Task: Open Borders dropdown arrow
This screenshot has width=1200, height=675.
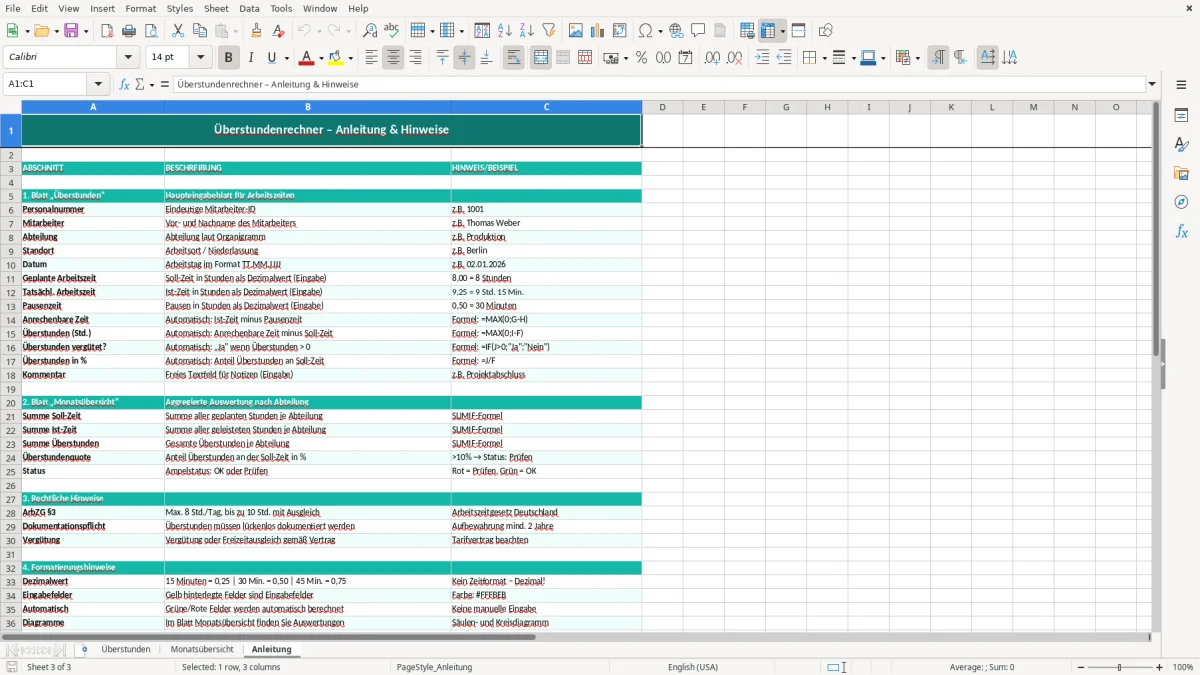Action: click(823, 58)
